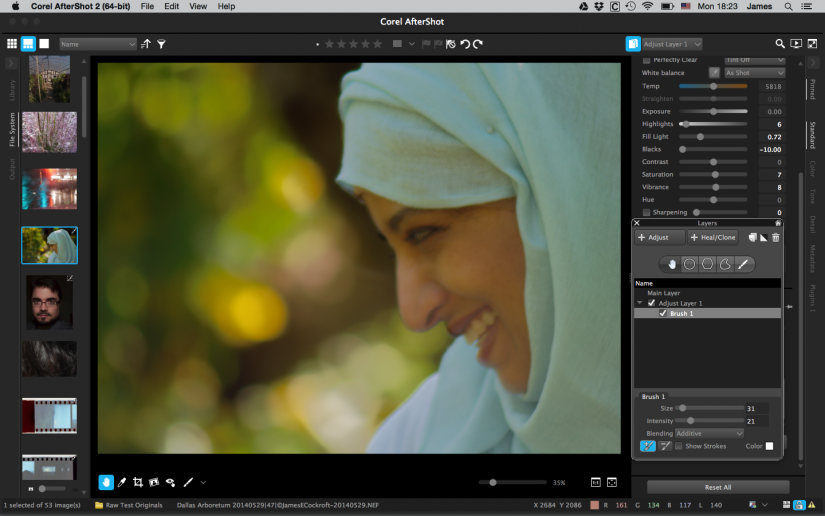Rotate the image counter-clockwise
Image resolution: width=825 pixels, height=516 pixels.
tap(465, 44)
